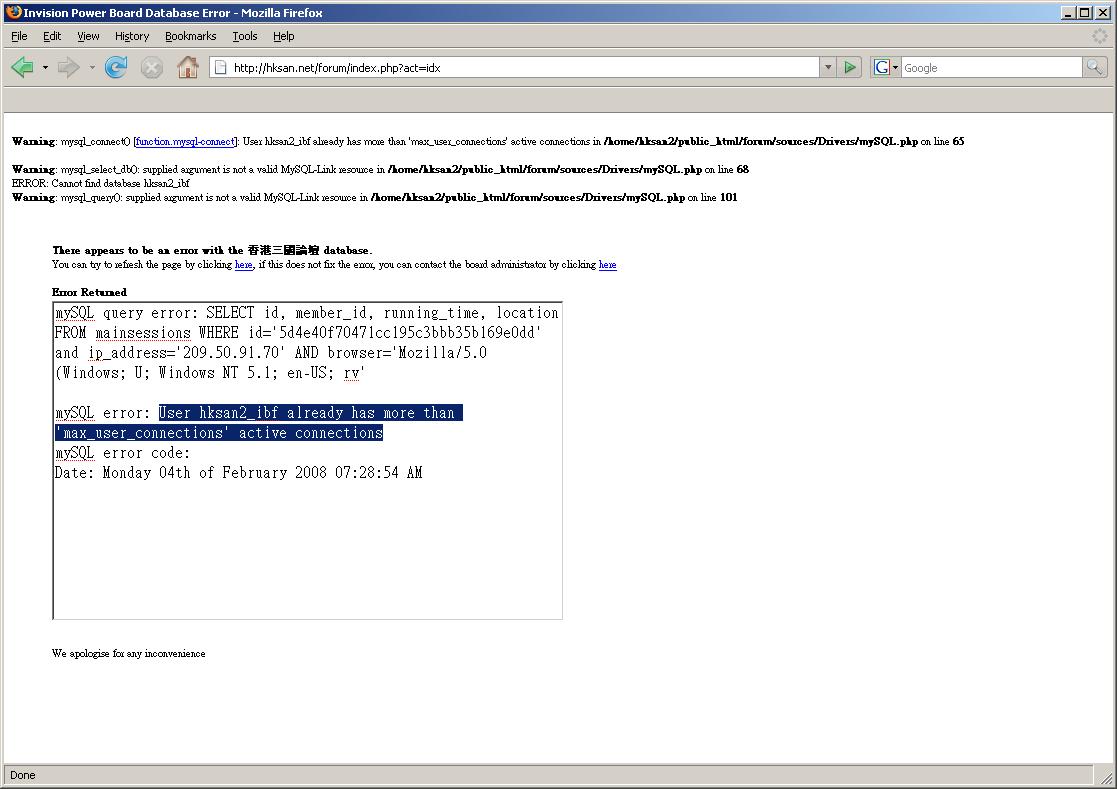The image size is (1117, 789).
Task: Click the green Go arrow button
Action: (x=850, y=68)
